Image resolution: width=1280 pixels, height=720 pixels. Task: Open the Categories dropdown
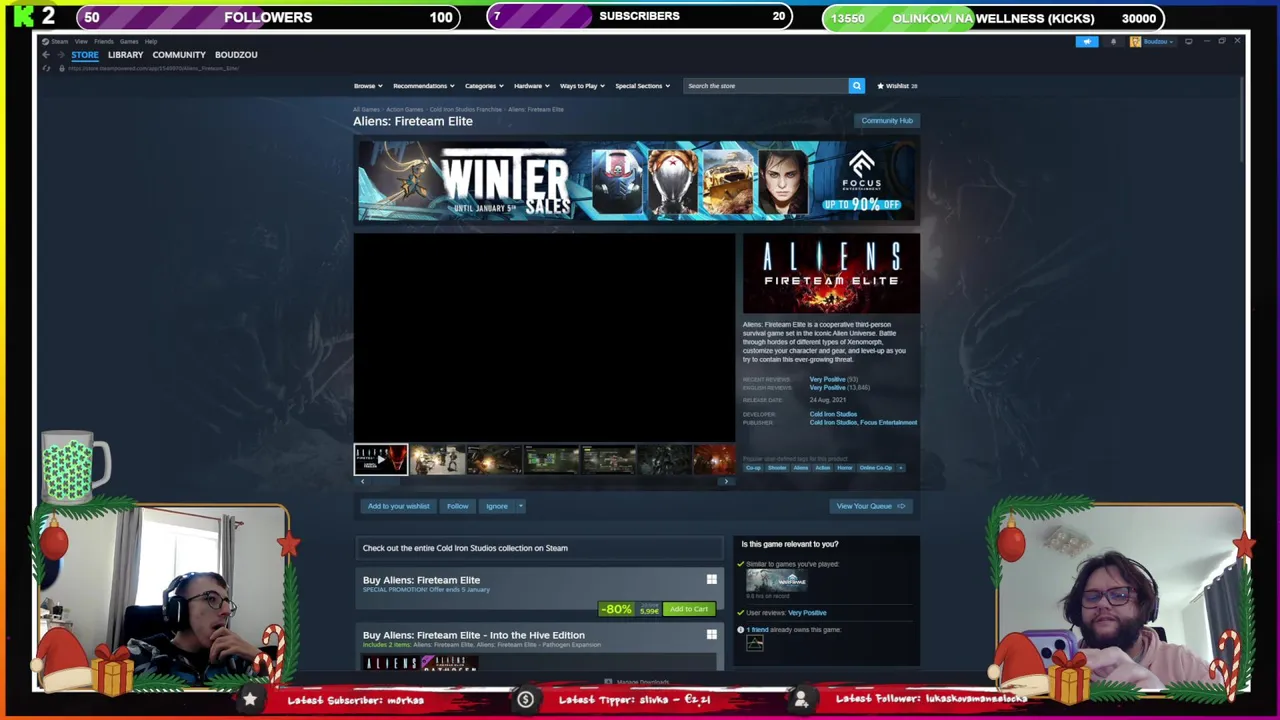[x=484, y=86]
